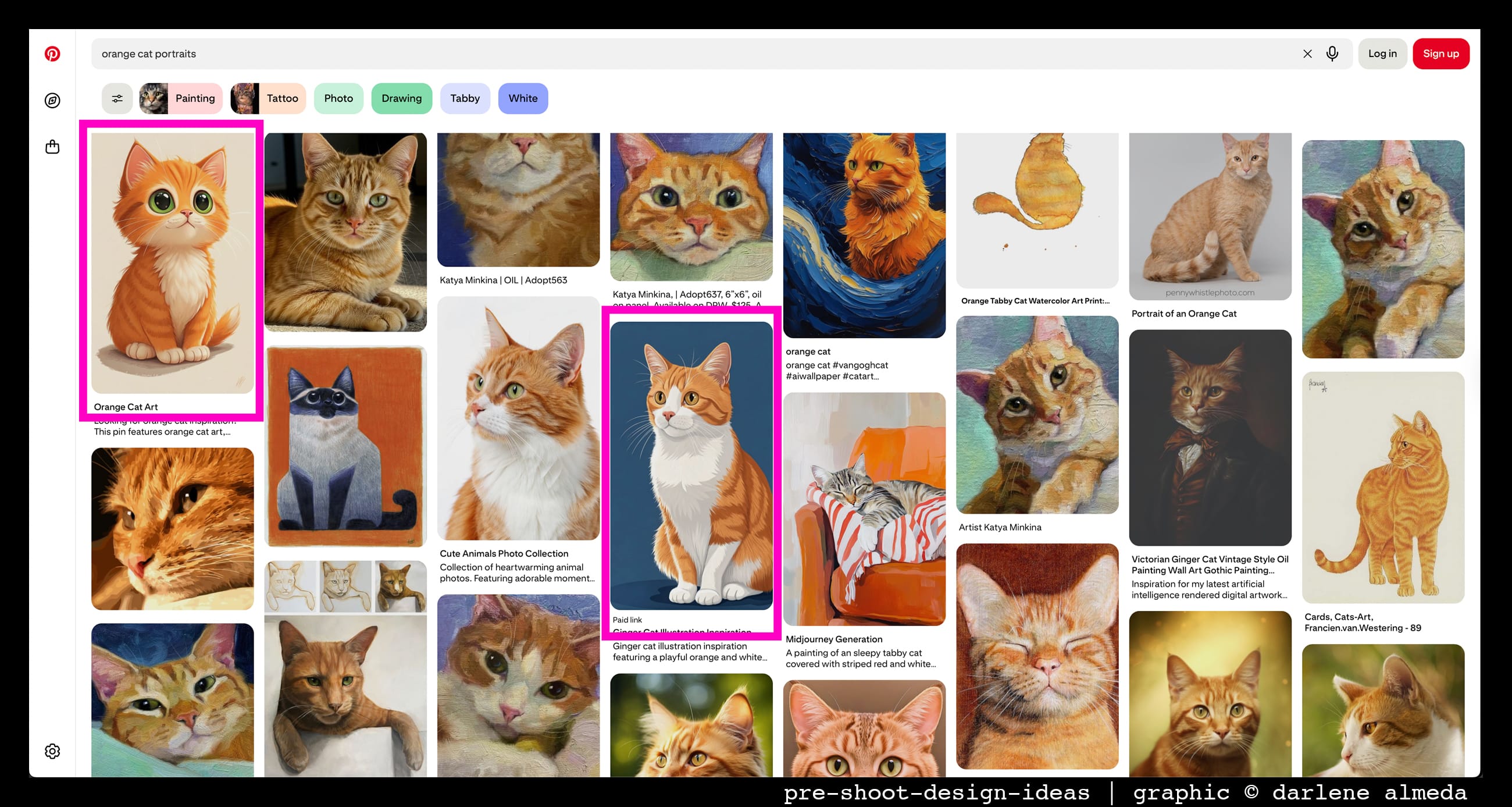Open the Cute Animals Photo Collection cat image
Viewport: 1512px width, 807px height.
tap(518, 418)
